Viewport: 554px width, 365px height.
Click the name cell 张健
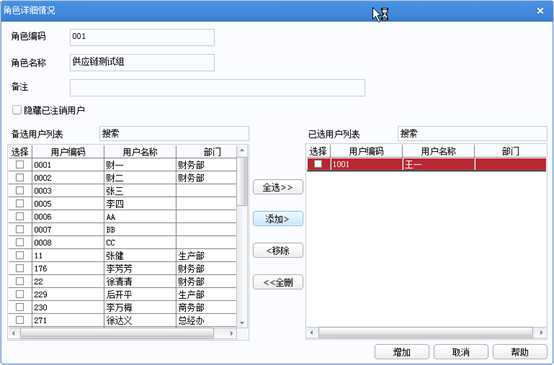[x=140, y=255]
